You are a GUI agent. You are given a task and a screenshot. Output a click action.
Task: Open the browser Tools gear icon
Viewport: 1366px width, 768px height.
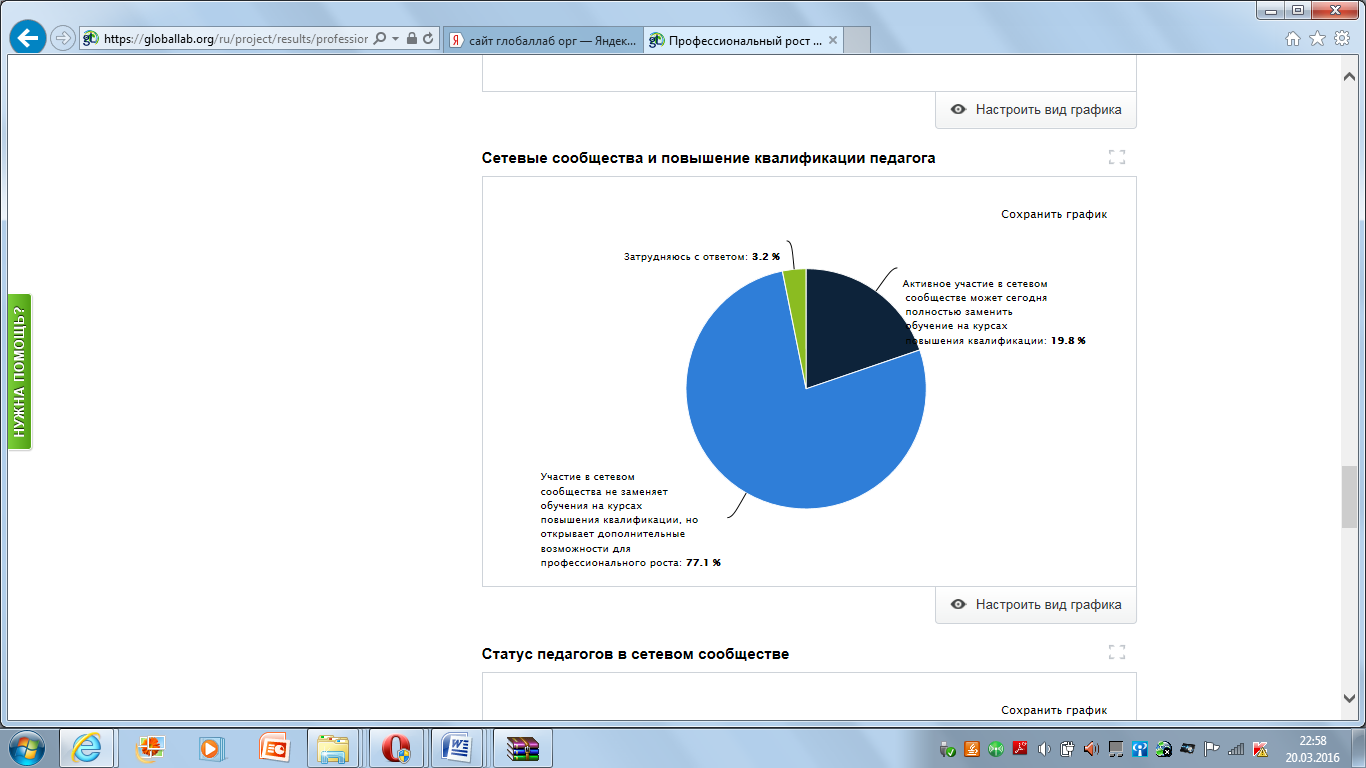pos(1341,39)
